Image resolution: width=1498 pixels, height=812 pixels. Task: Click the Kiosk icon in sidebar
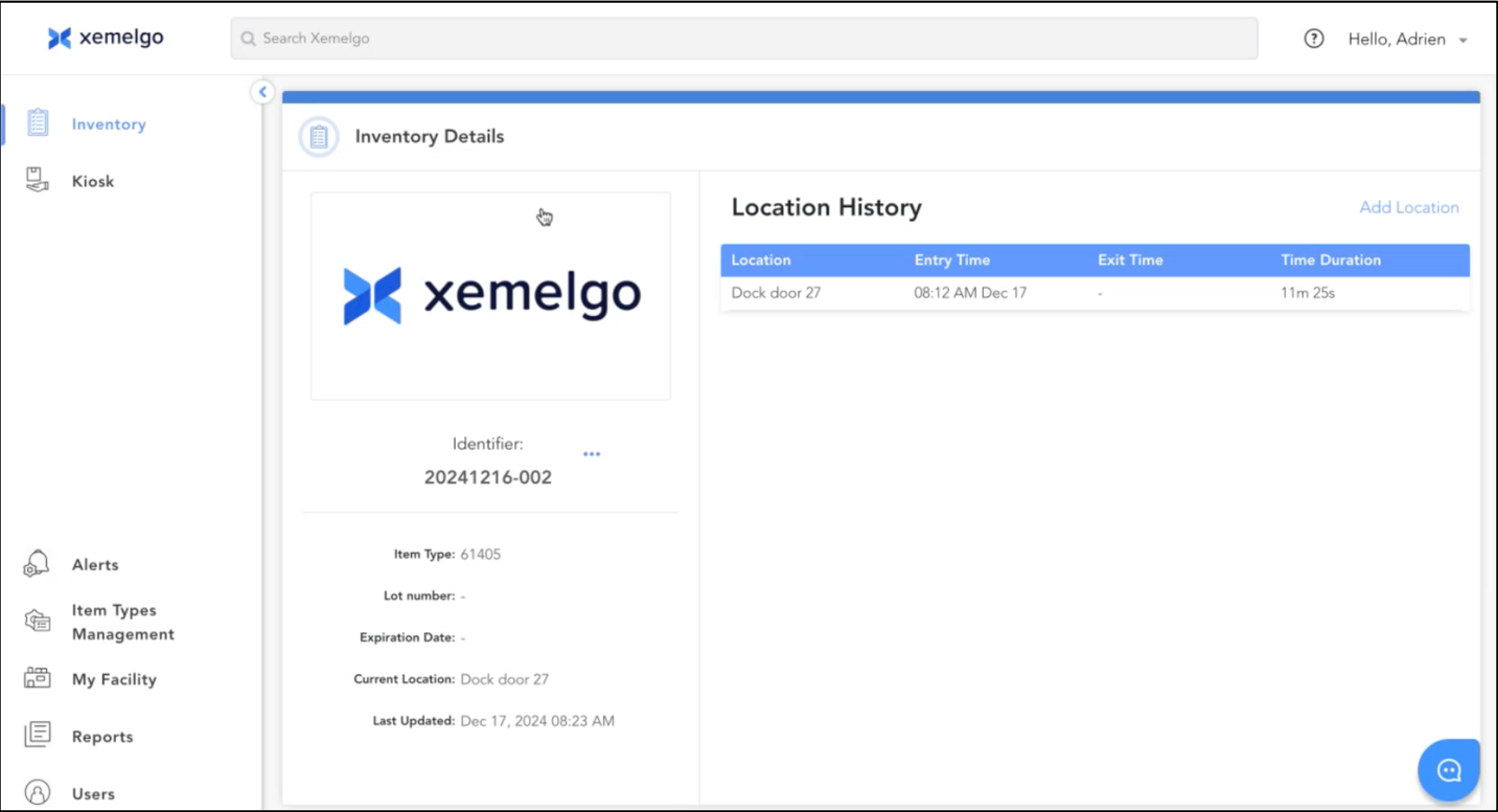(37, 181)
